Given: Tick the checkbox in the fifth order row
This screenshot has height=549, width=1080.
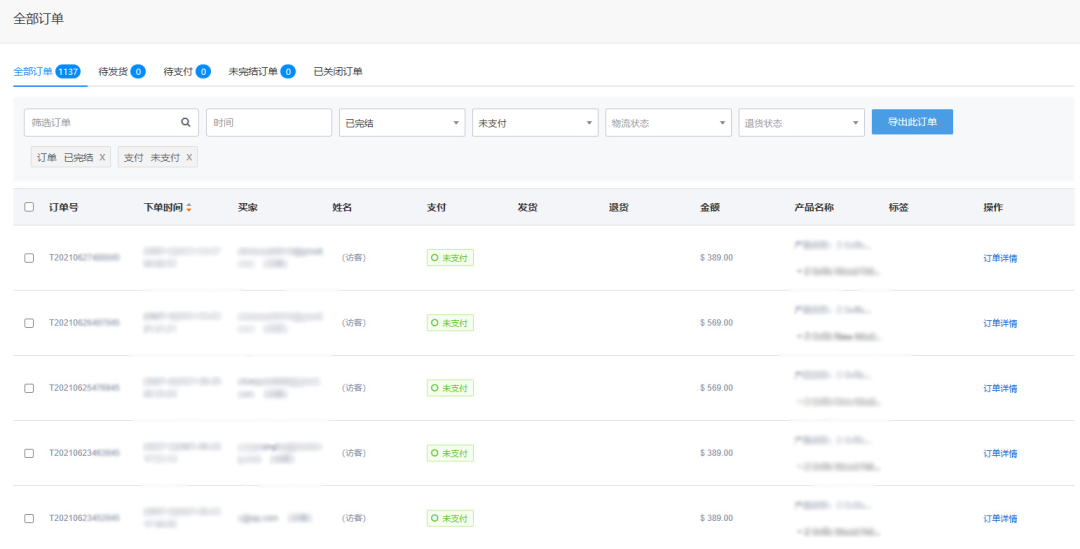Looking at the screenshot, I should click(29, 518).
